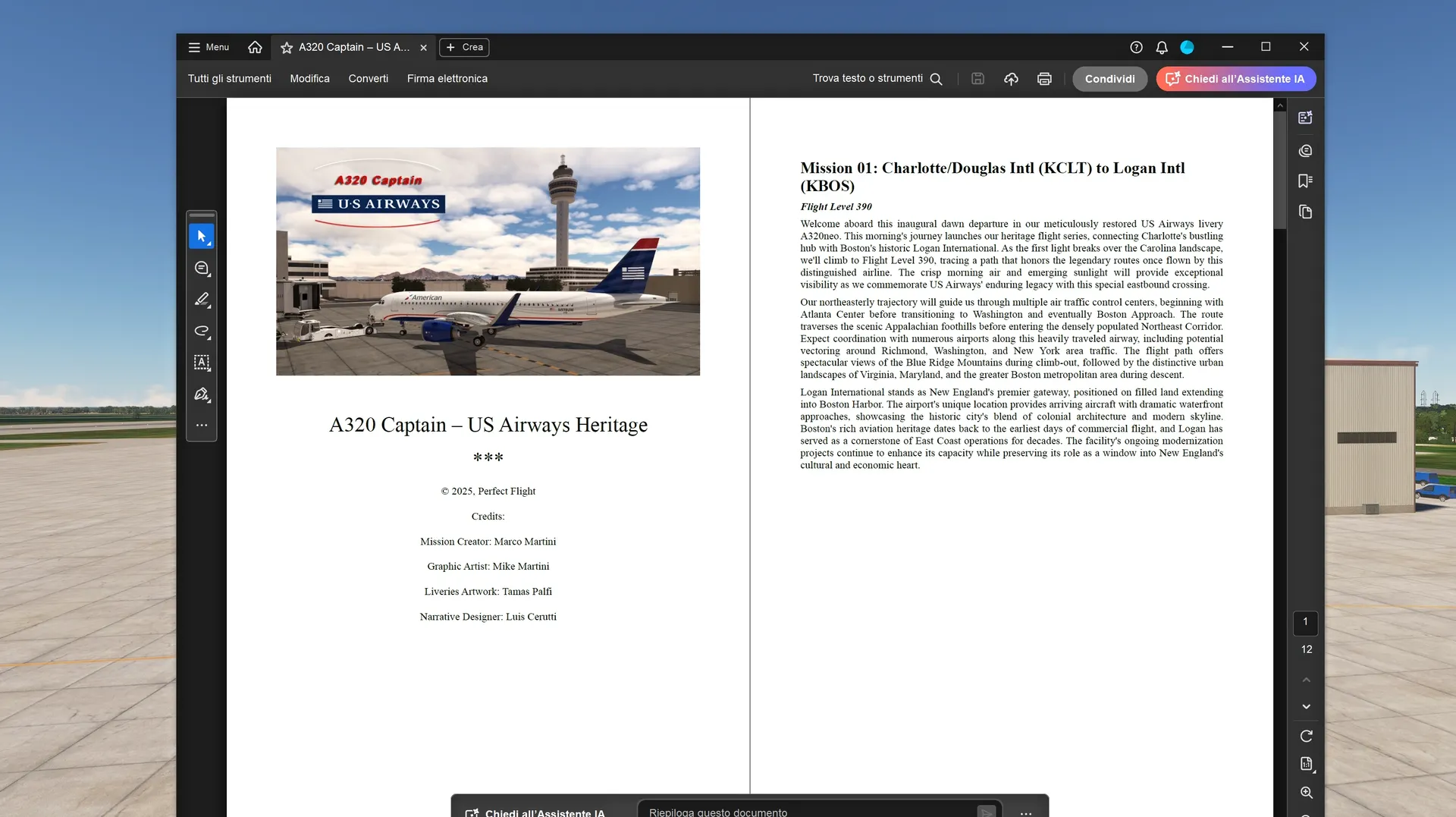The image size is (1456, 817).
Task: Select the sign fountain pen tool
Action: point(202,394)
